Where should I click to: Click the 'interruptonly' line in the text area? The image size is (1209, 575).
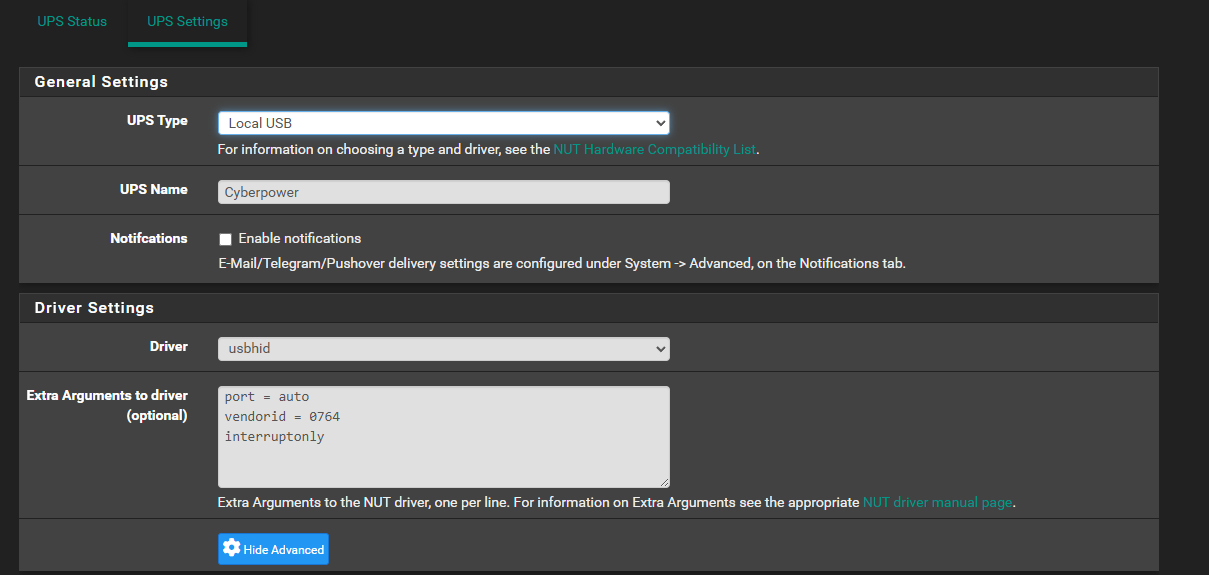point(274,437)
